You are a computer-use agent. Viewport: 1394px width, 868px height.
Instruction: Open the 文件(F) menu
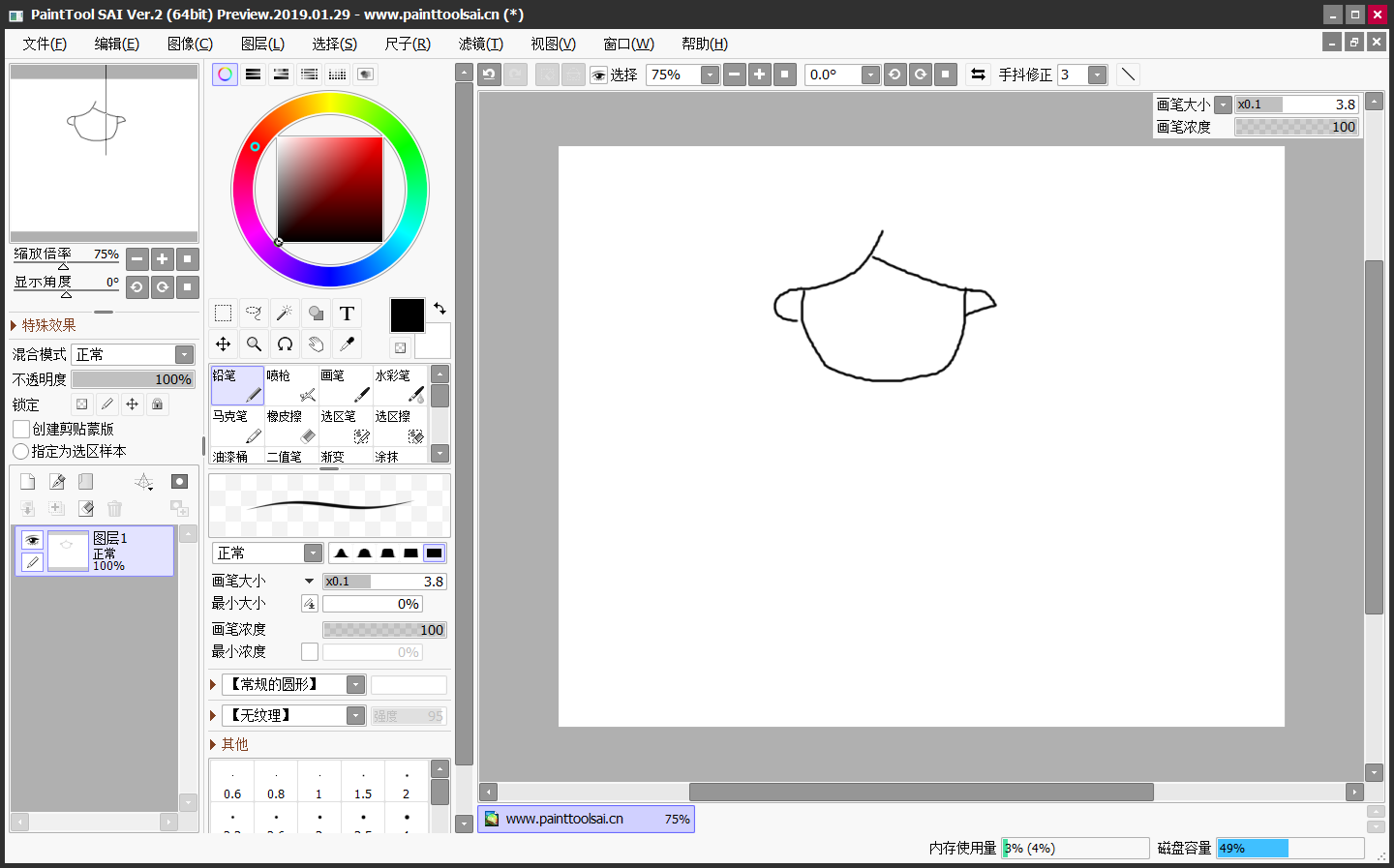[45, 44]
